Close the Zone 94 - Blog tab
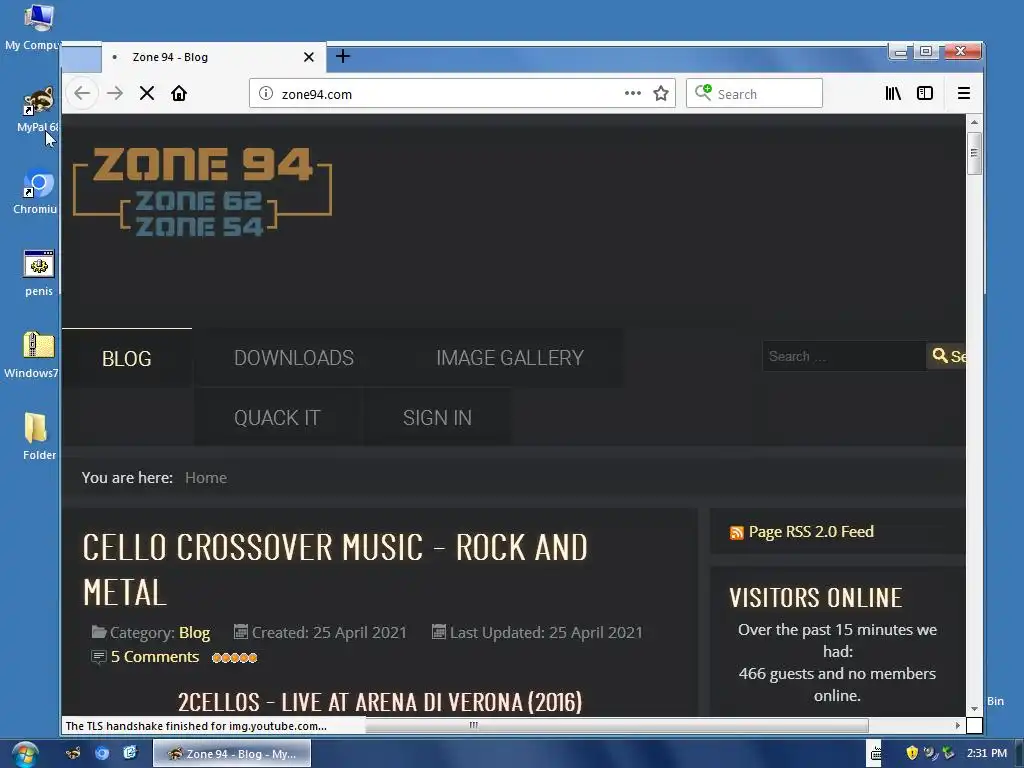The width and height of the screenshot is (1024, 768). click(309, 57)
